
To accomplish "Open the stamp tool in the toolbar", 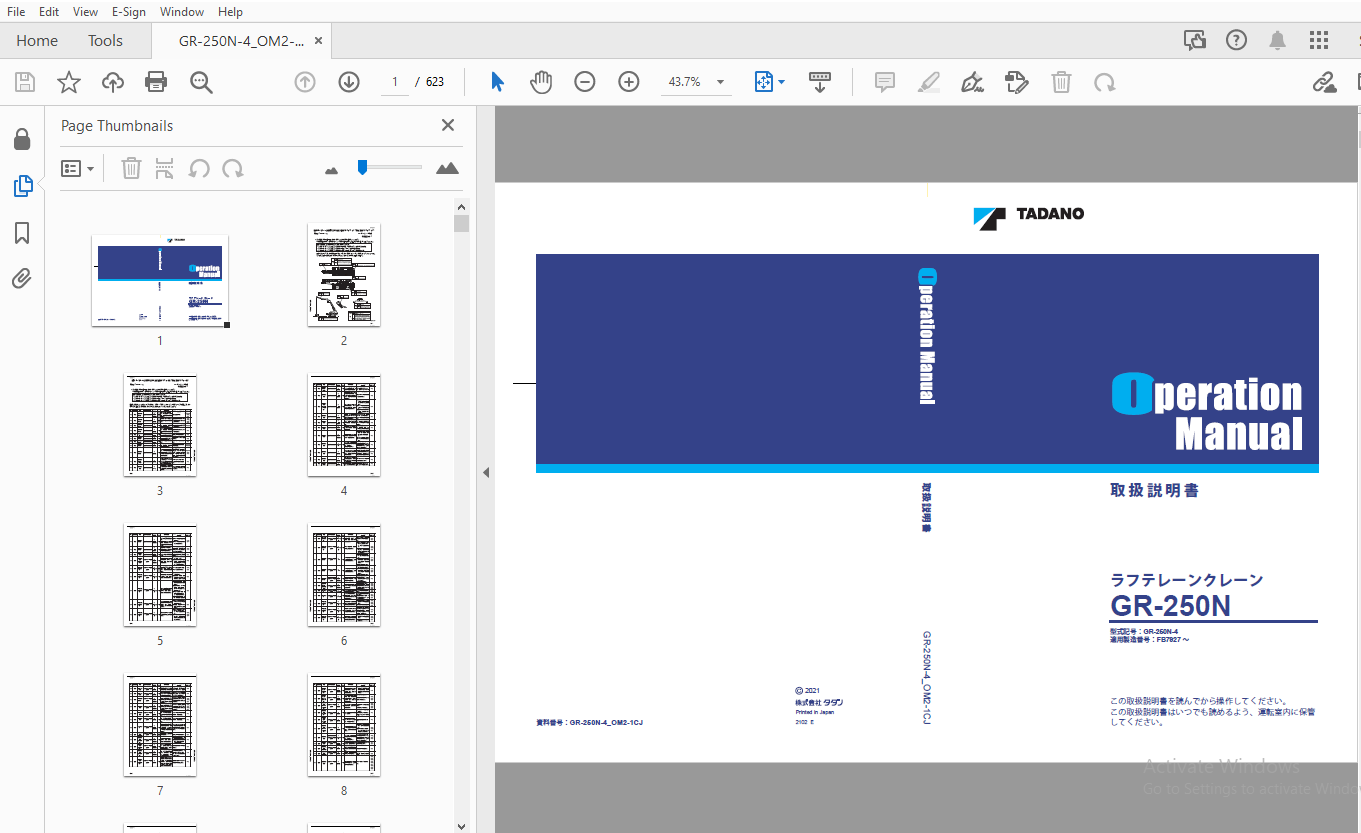I will point(1016,82).
